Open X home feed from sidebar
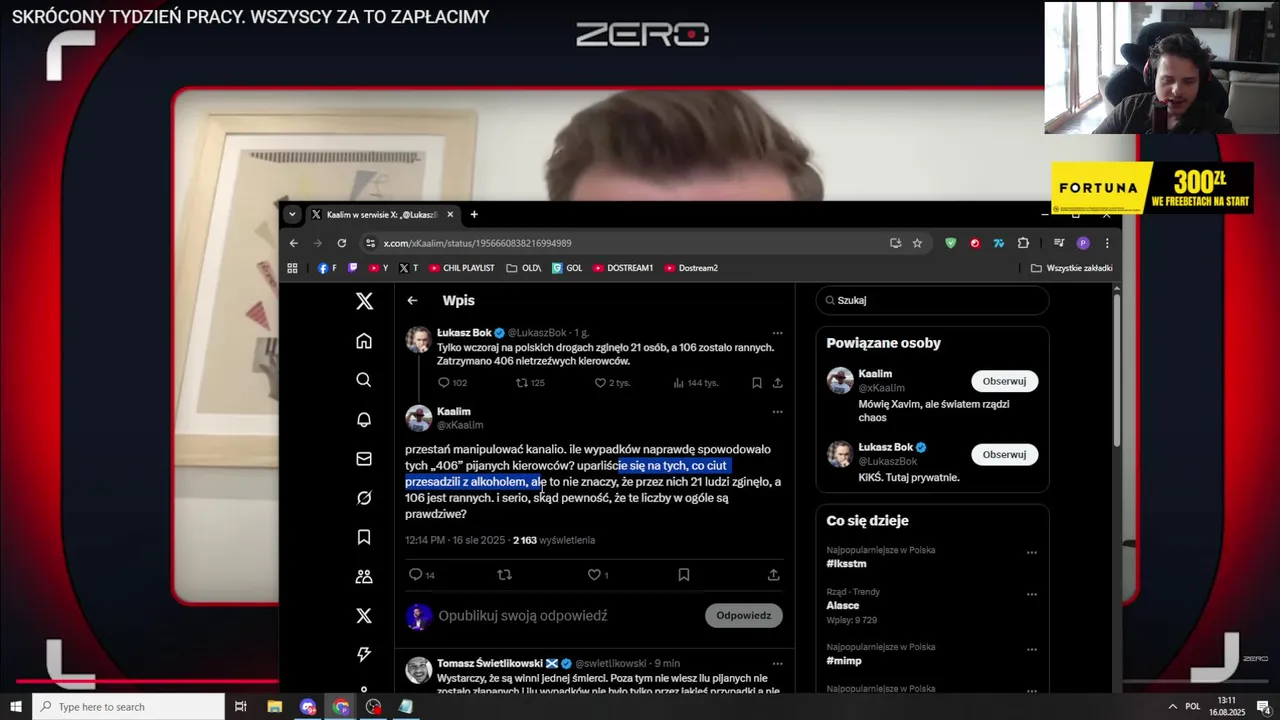The image size is (1280, 720). (x=364, y=341)
